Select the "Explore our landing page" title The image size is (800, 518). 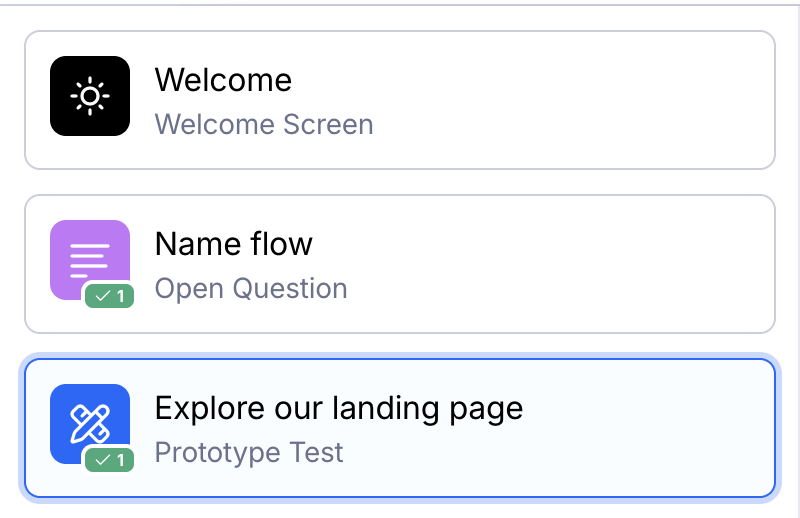[x=338, y=408]
